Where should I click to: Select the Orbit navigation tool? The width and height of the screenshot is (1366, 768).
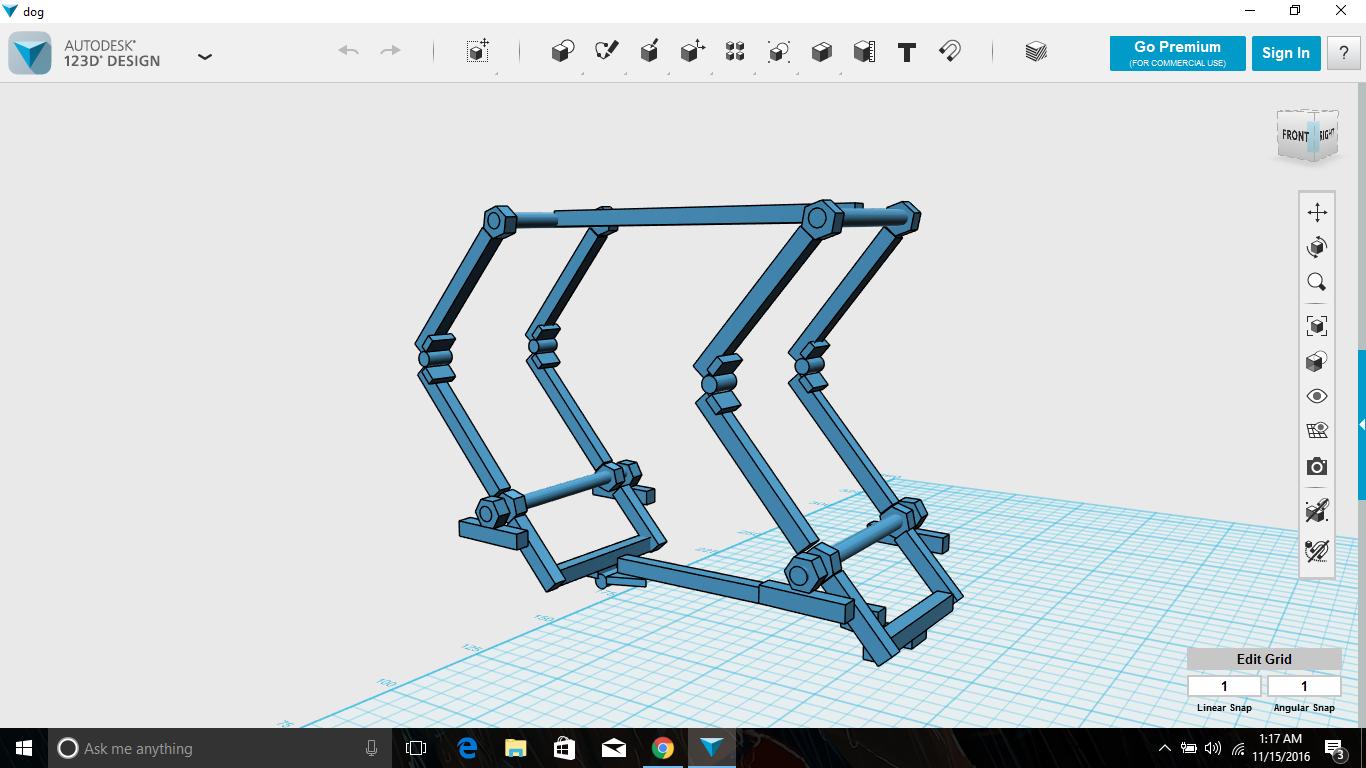click(1317, 247)
